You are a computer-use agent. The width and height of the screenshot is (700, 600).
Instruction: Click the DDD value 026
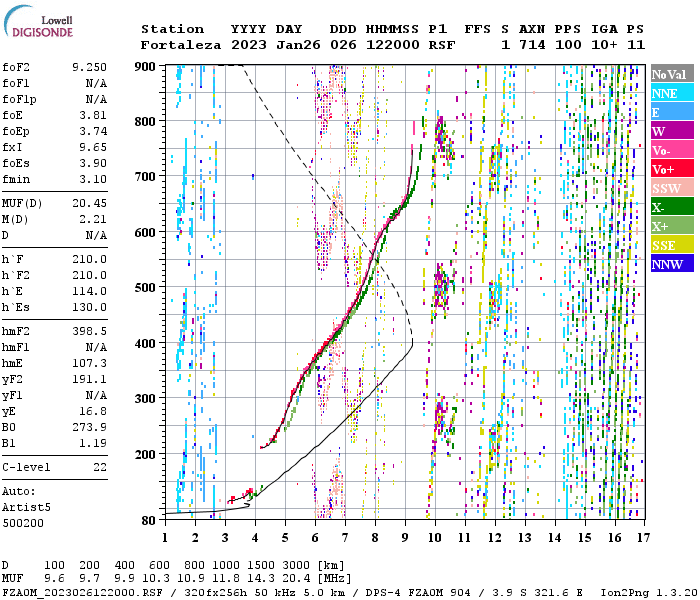click(x=343, y=45)
